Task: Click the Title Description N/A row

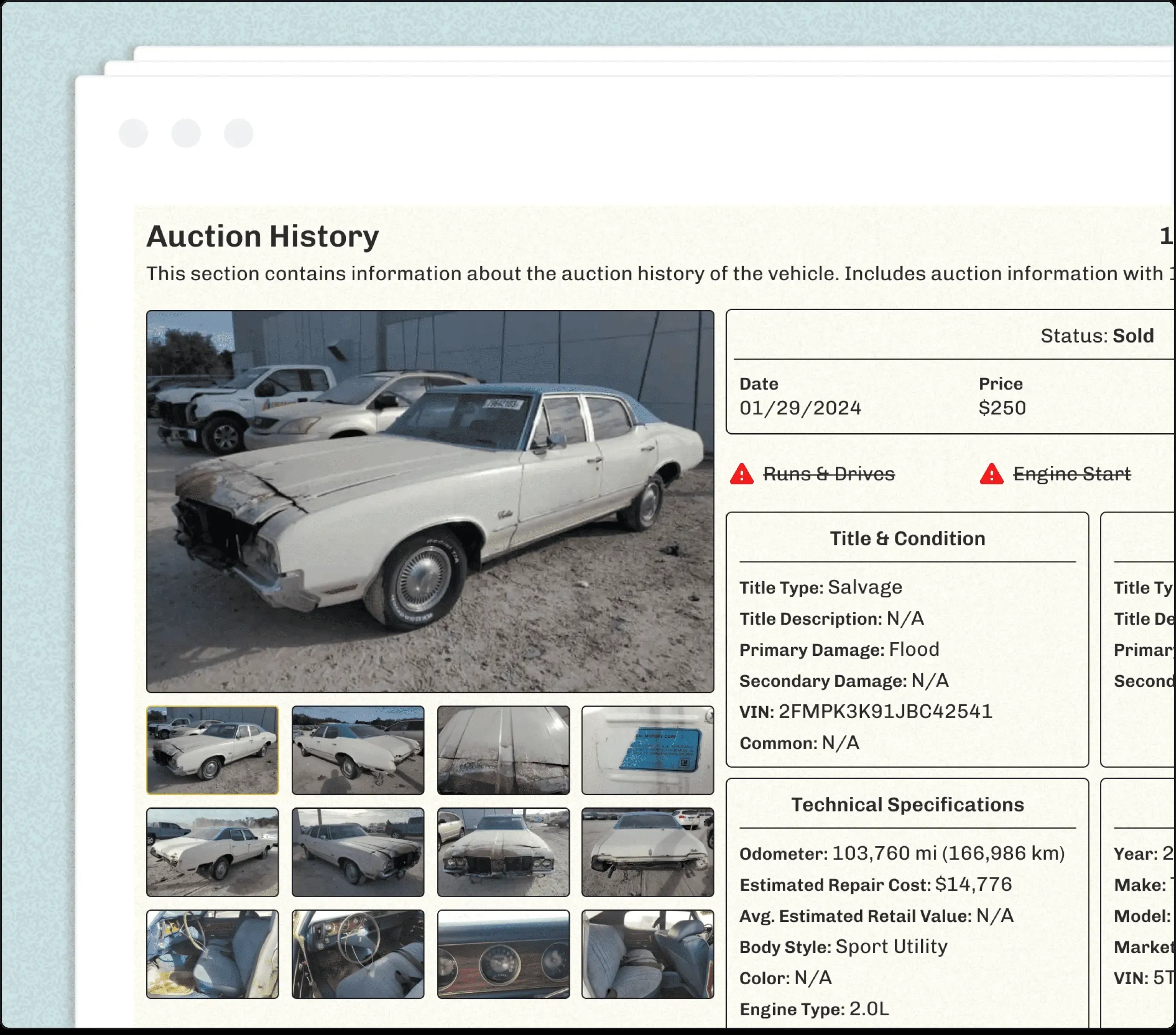Action: click(831, 618)
